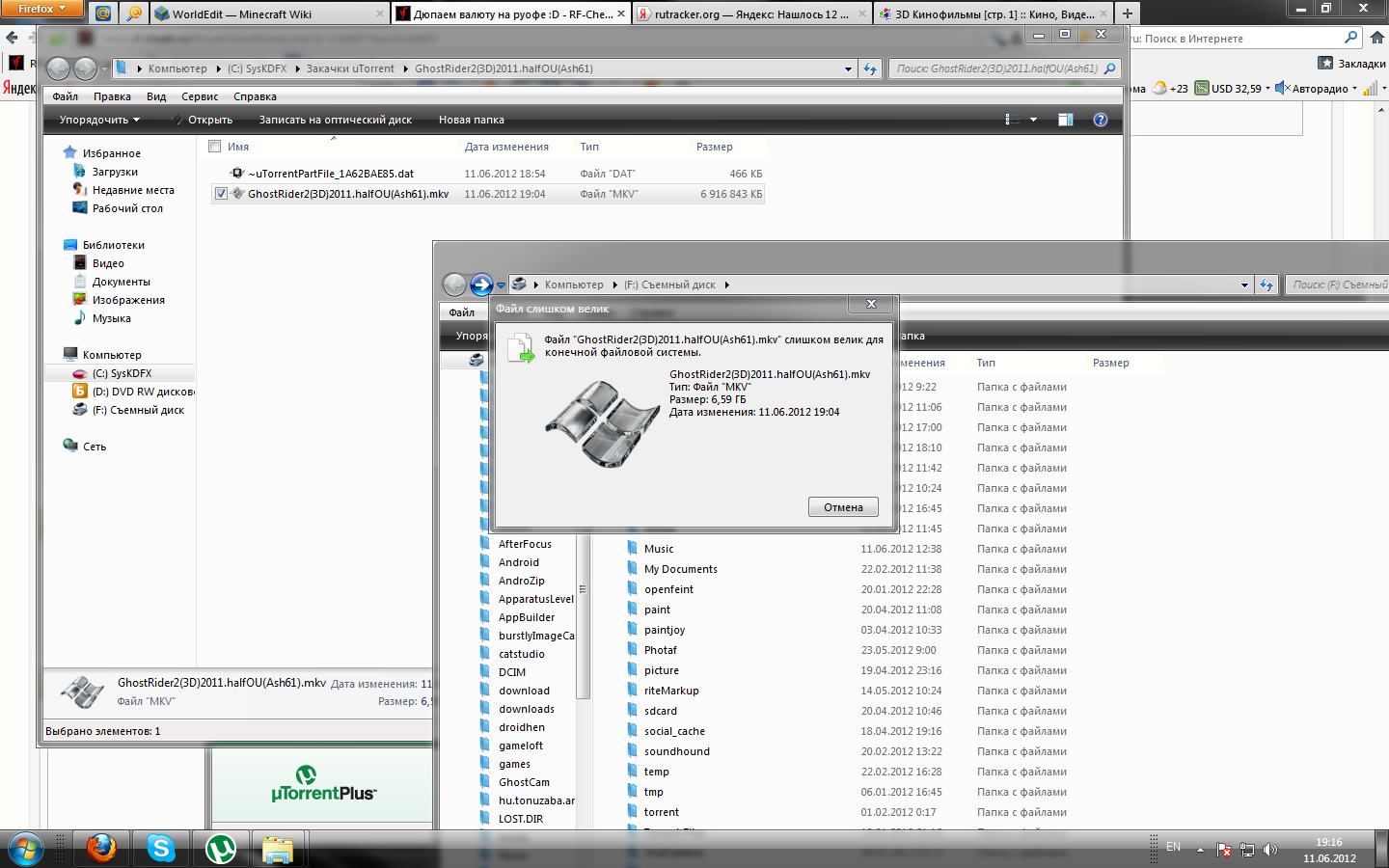Open Skype from the taskbar
The height and width of the screenshot is (868, 1389).
tap(161, 849)
